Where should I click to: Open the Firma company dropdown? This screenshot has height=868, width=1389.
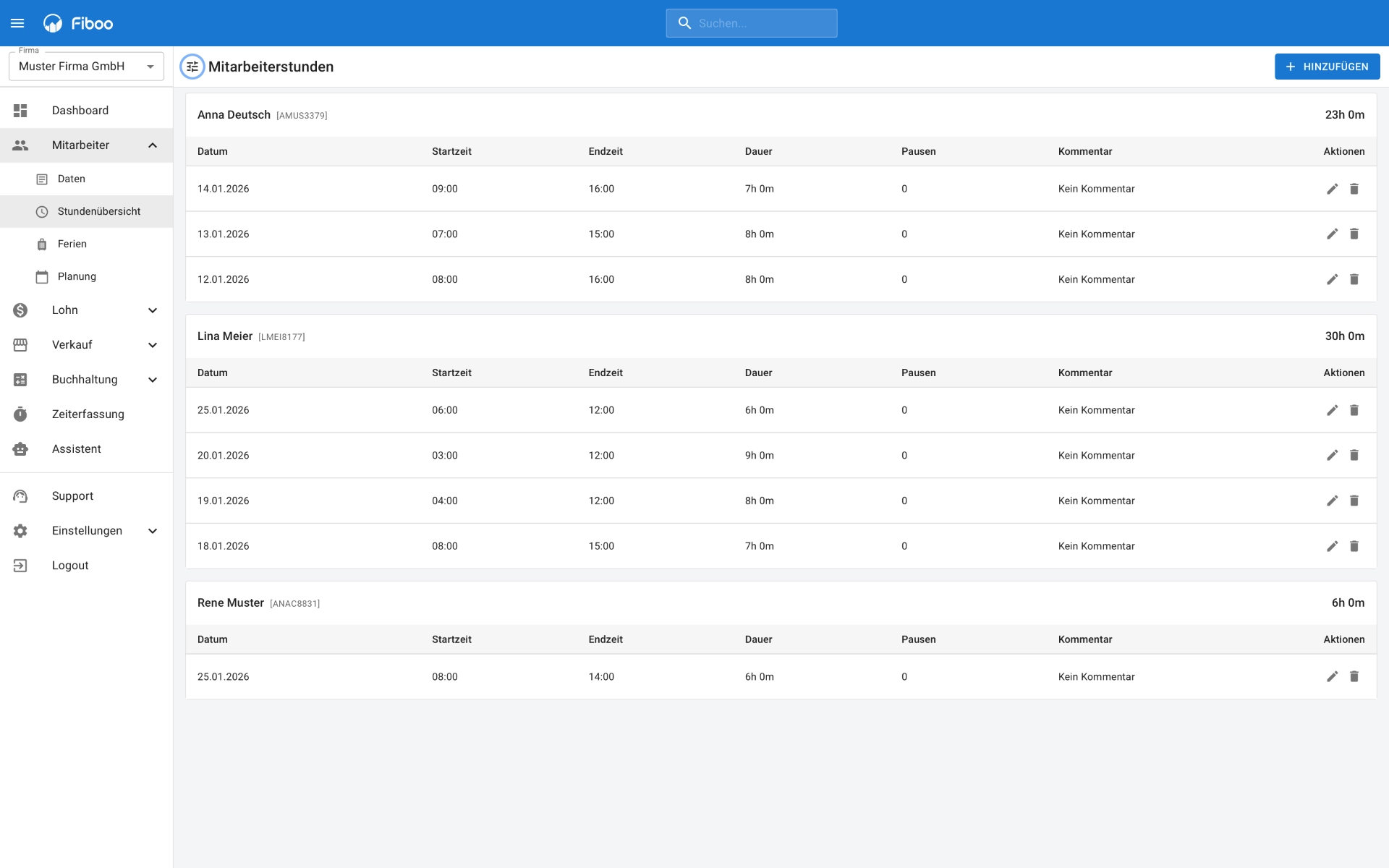86,67
